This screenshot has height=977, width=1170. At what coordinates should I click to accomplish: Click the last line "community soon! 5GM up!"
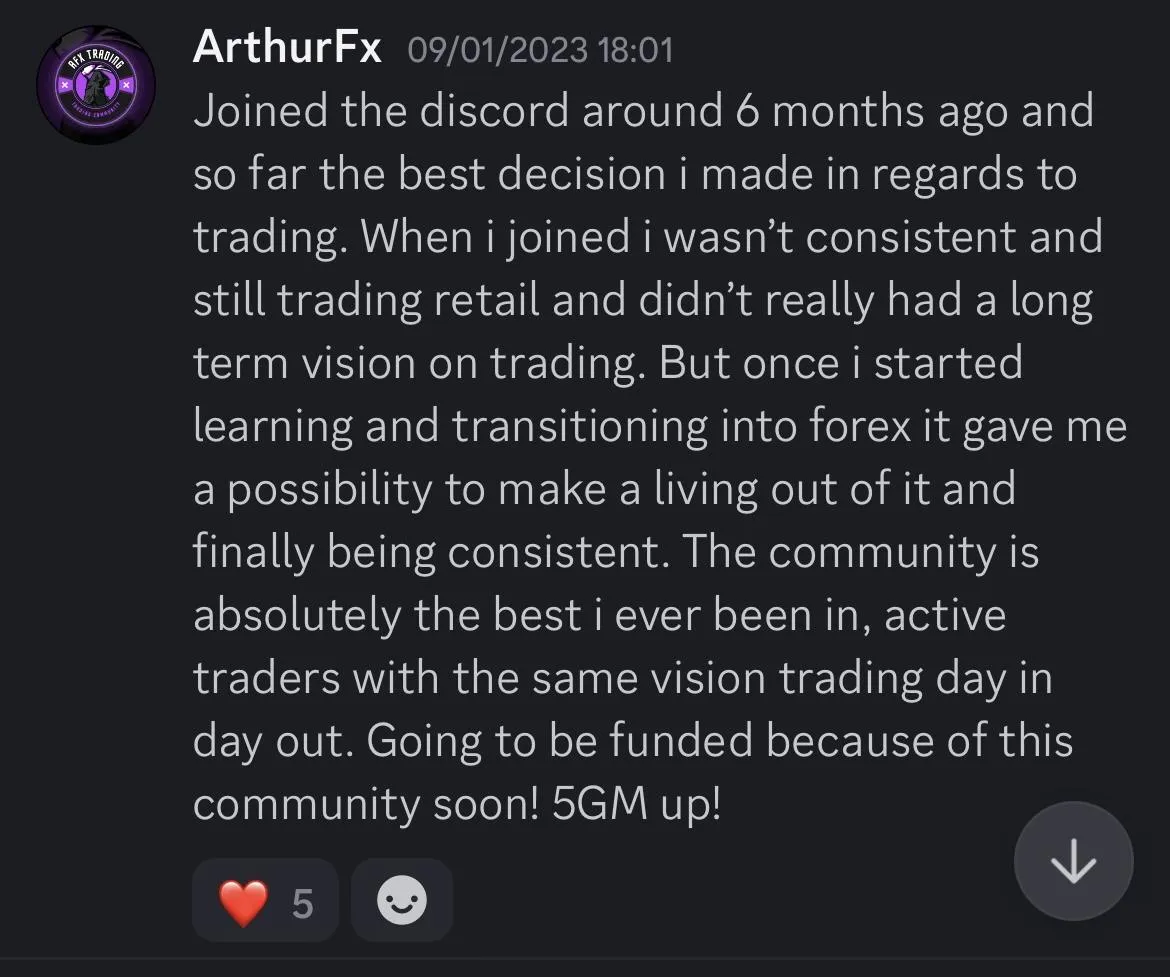(457, 805)
